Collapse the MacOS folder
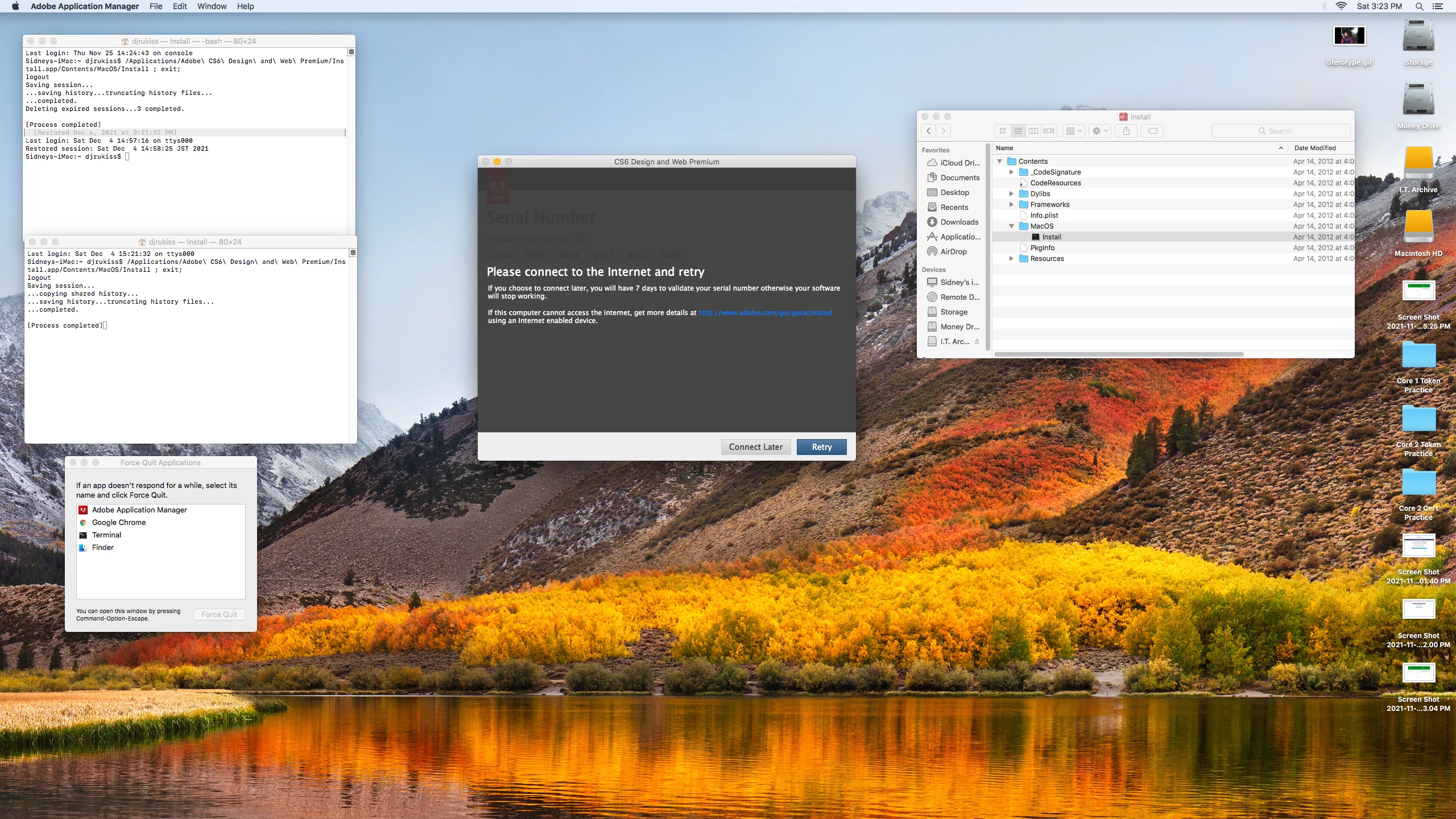The height and width of the screenshot is (819, 1456). (x=1011, y=226)
